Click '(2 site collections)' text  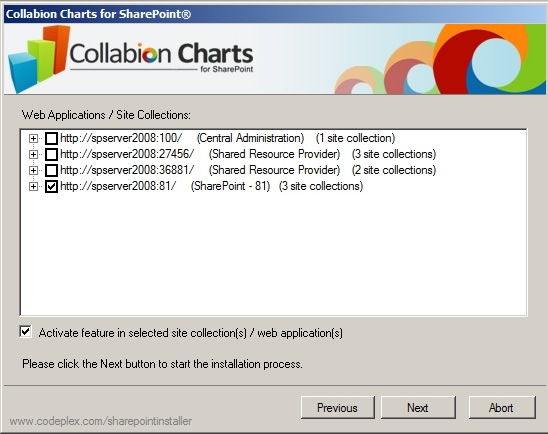click(394, 170)
